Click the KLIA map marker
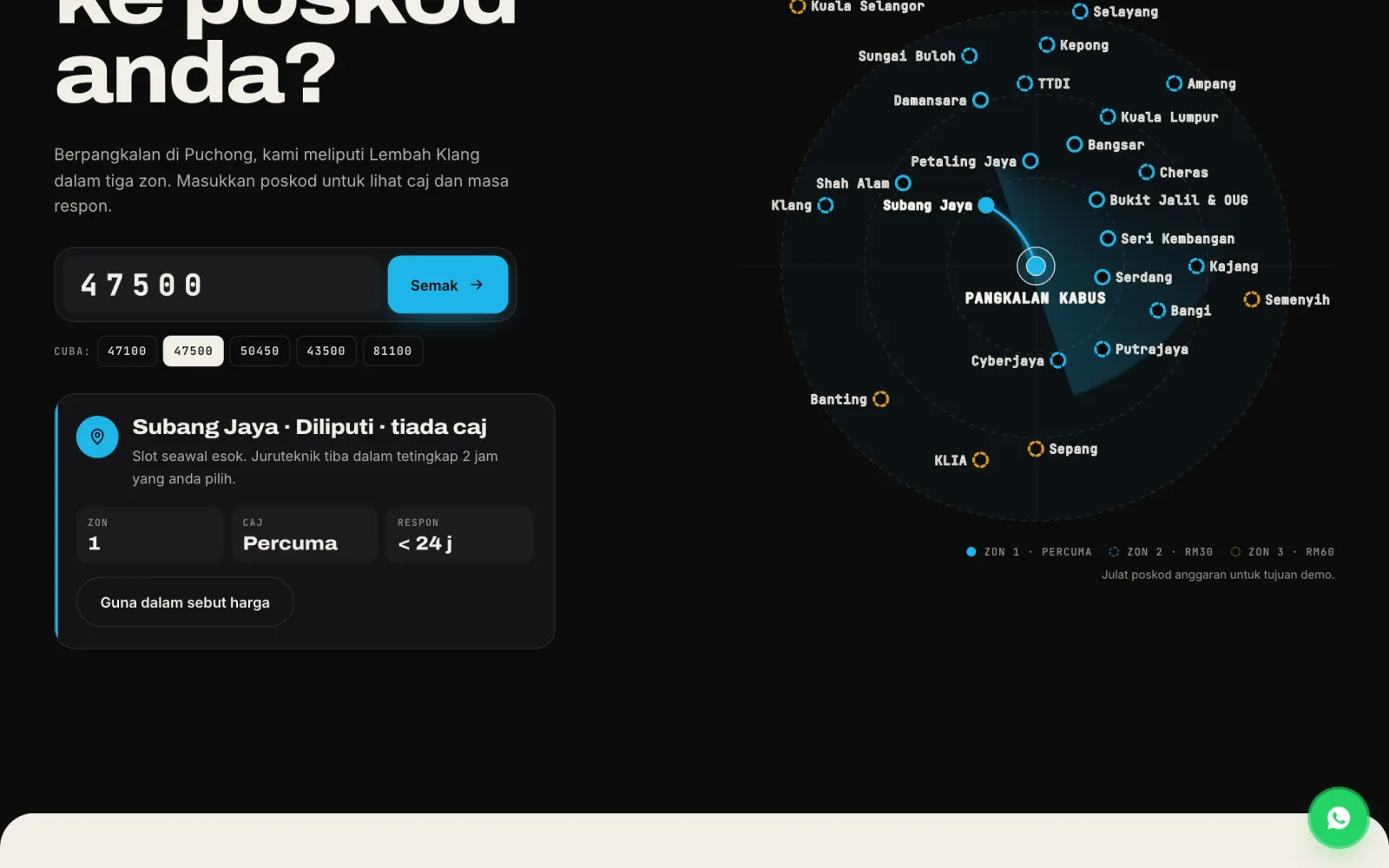1389x868 pixels. pos(980,460)
